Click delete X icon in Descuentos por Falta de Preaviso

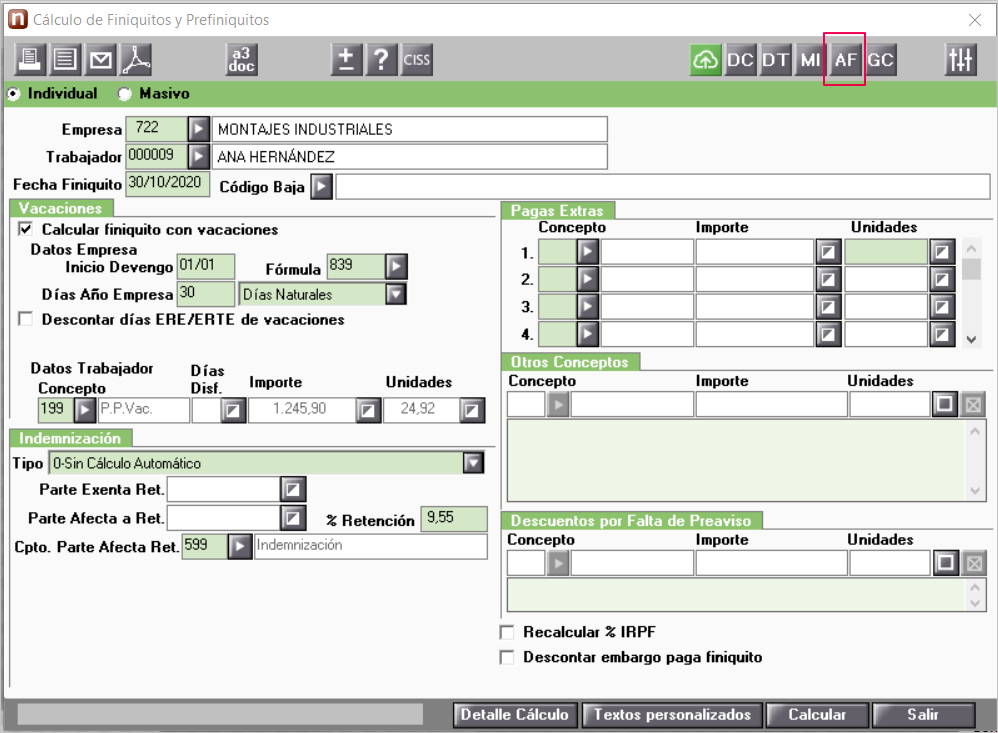(974, 563)
